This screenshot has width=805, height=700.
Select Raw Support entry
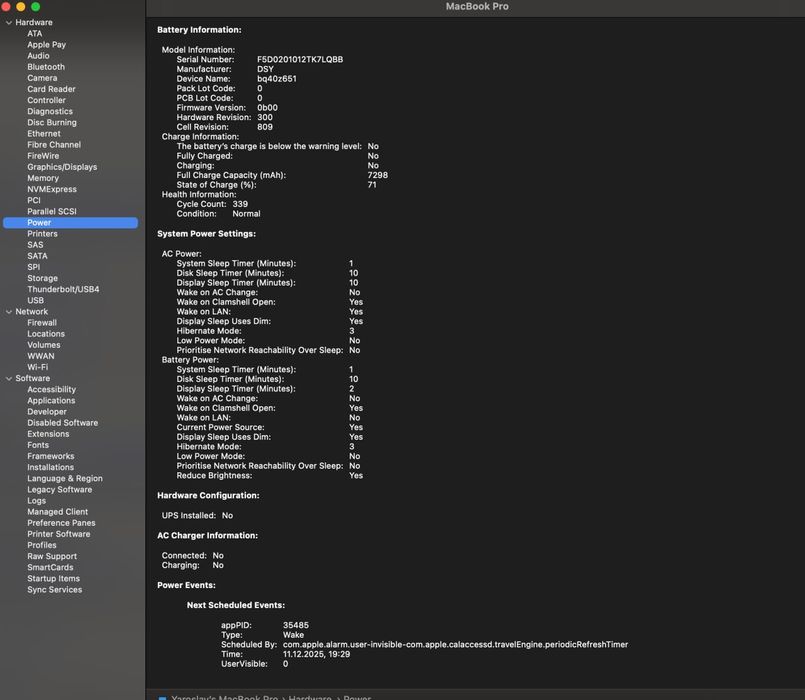point(52,557)
